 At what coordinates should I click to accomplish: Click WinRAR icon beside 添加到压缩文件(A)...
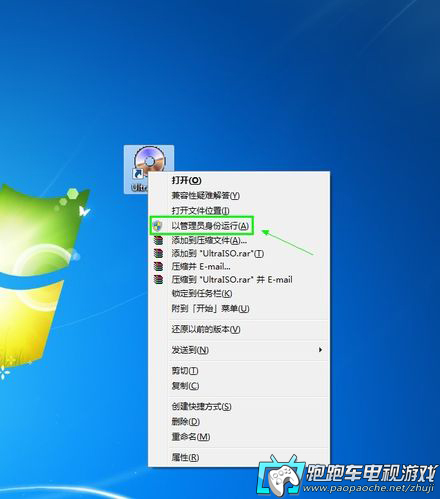pos(158,240)
